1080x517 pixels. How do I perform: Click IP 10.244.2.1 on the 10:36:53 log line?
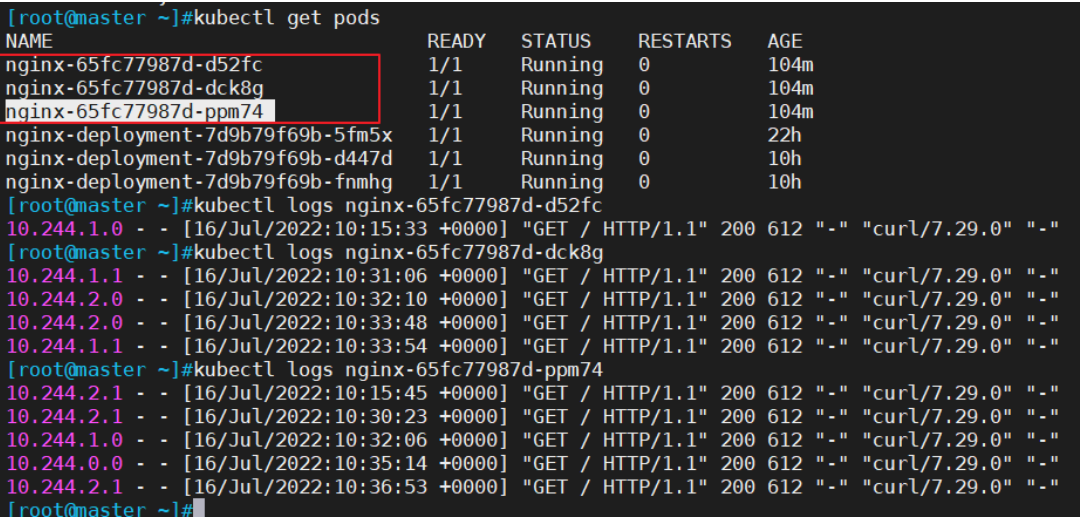(x=65, y=487)
